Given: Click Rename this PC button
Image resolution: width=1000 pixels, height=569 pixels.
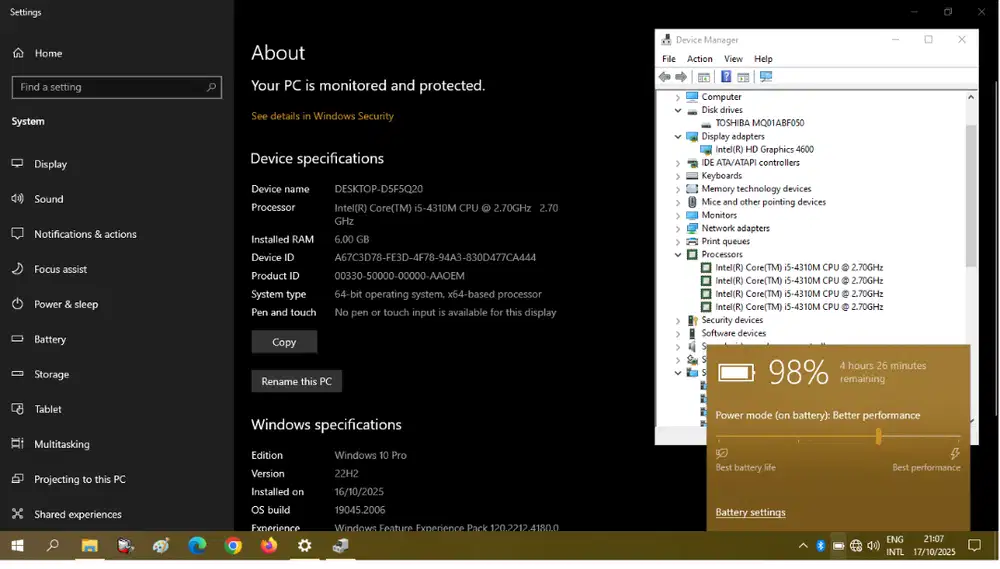Looking at the screenshot, I should [296, 381].
